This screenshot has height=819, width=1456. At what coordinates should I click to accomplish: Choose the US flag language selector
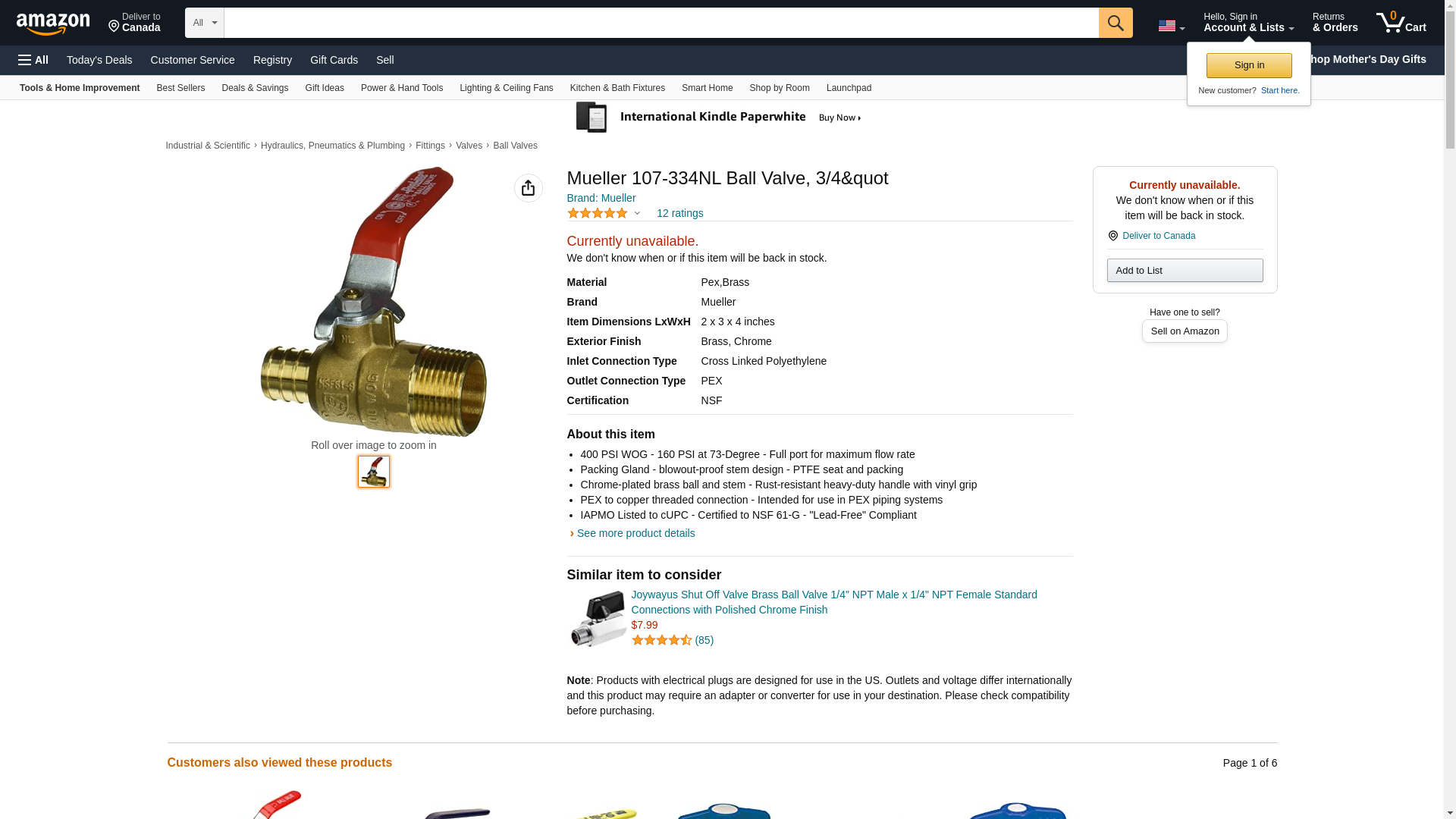click(x=1171, y=26)
